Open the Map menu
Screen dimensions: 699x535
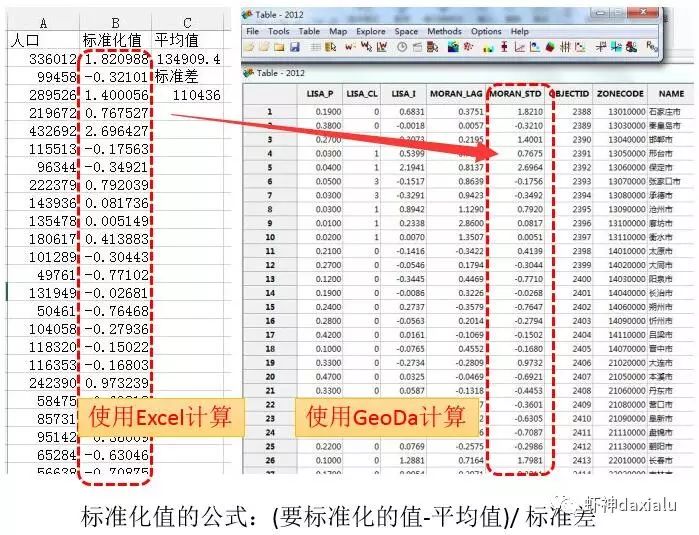click(x=338, y=31)
